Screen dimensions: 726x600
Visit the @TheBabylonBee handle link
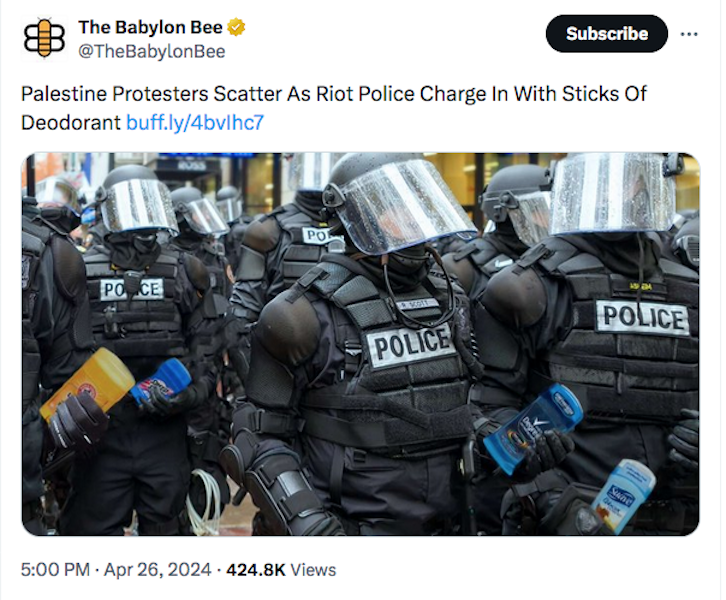point(151,51)
